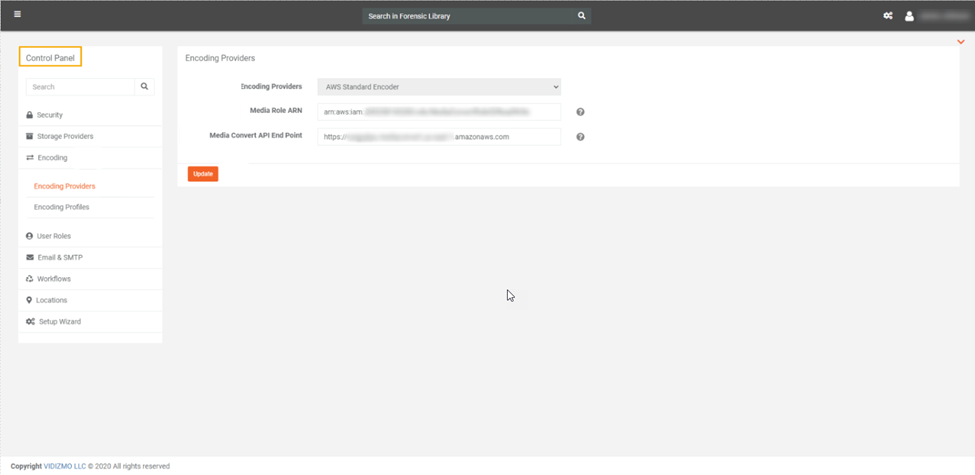The height and width of the screenshot is (475, 975).
Task: Open Email & SMTP settings
Action: [x=59, y=257]
